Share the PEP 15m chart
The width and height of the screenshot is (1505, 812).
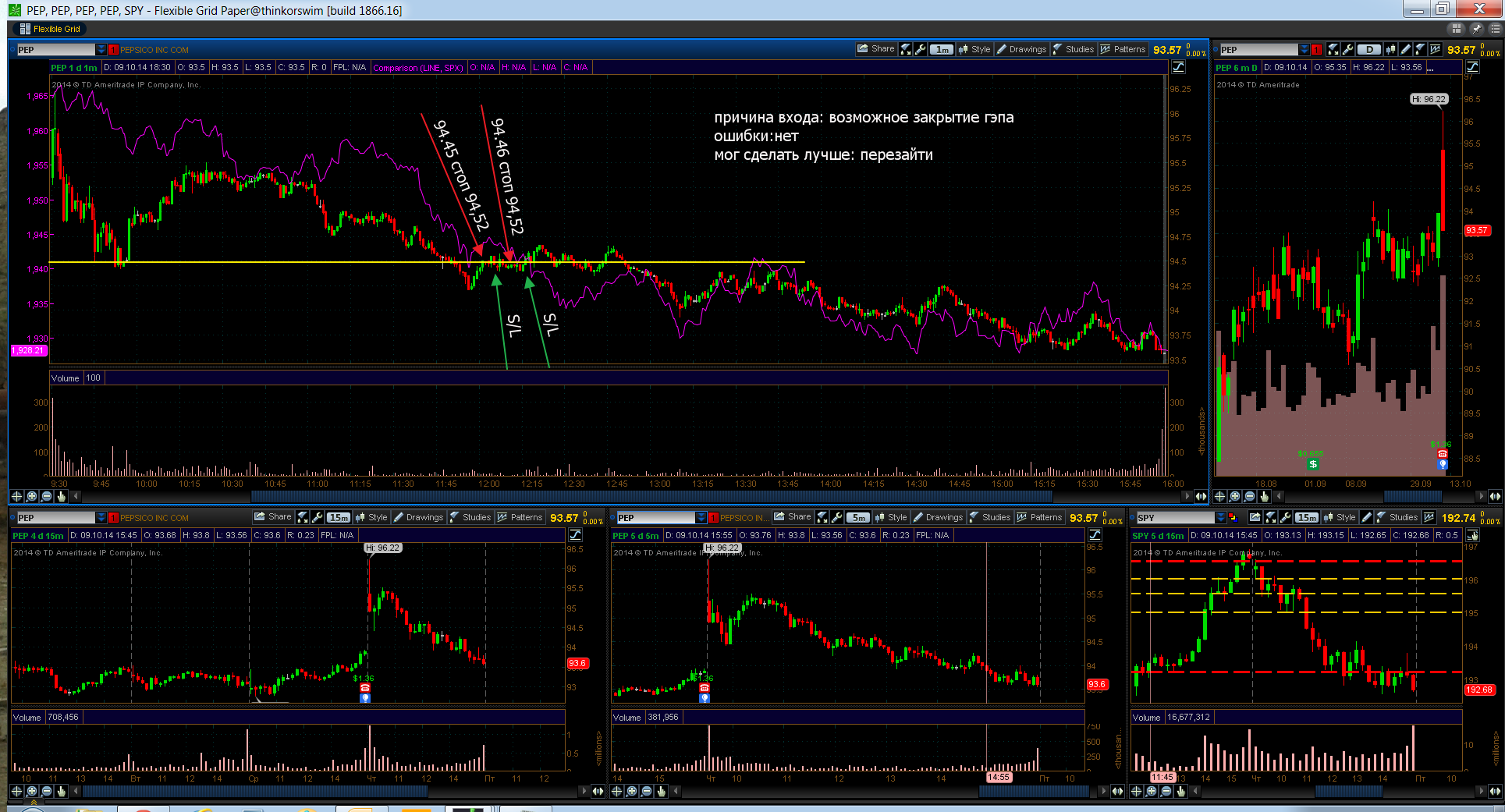[272, 517]
